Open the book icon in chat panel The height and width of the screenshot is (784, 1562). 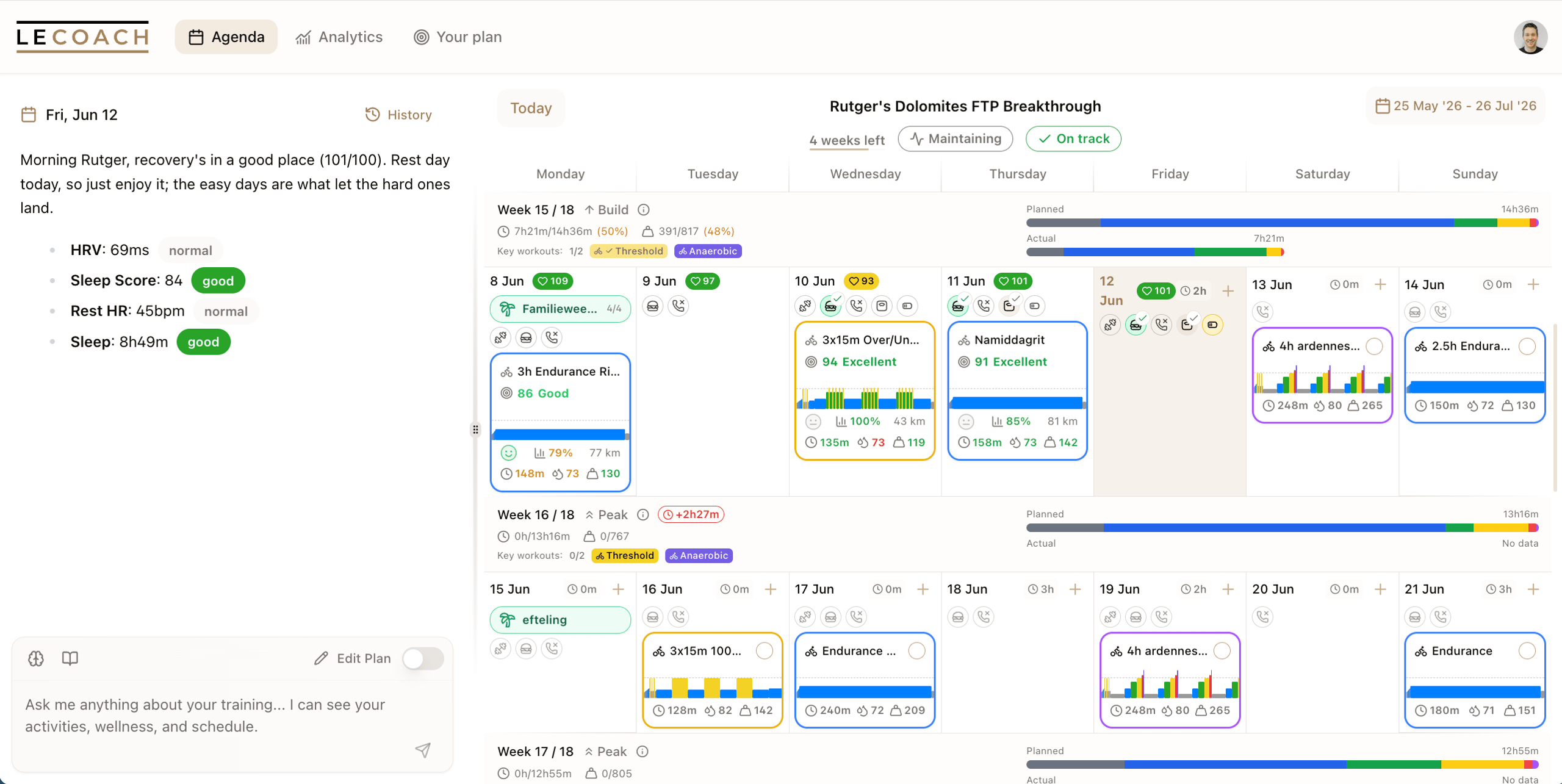pos(70,658)
